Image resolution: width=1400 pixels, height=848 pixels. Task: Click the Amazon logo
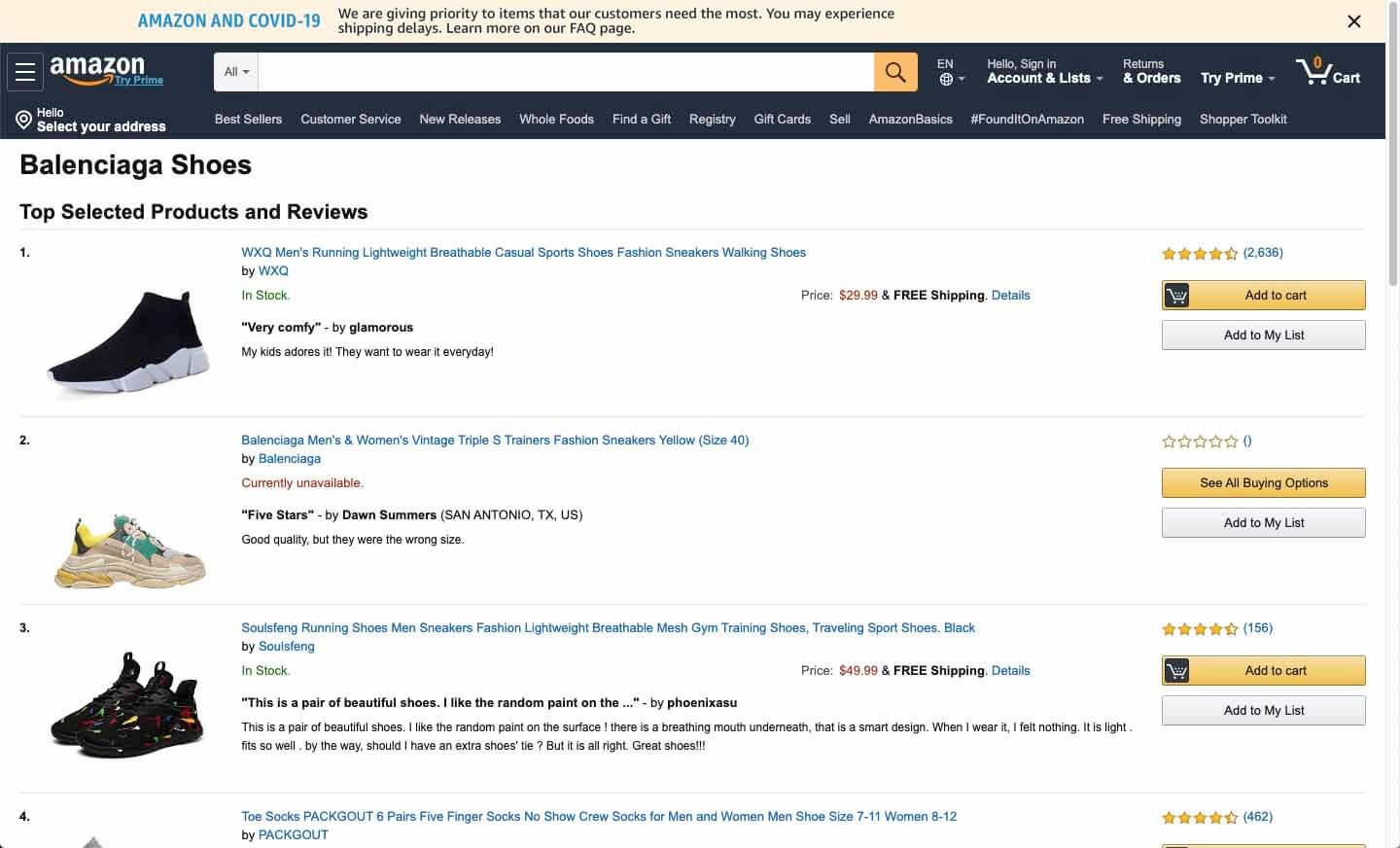click(96, 70)
